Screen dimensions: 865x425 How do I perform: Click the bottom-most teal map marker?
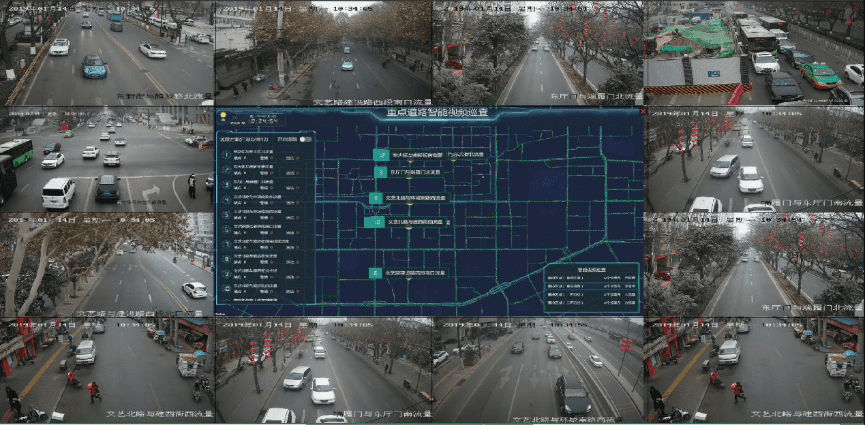(376, 272)
